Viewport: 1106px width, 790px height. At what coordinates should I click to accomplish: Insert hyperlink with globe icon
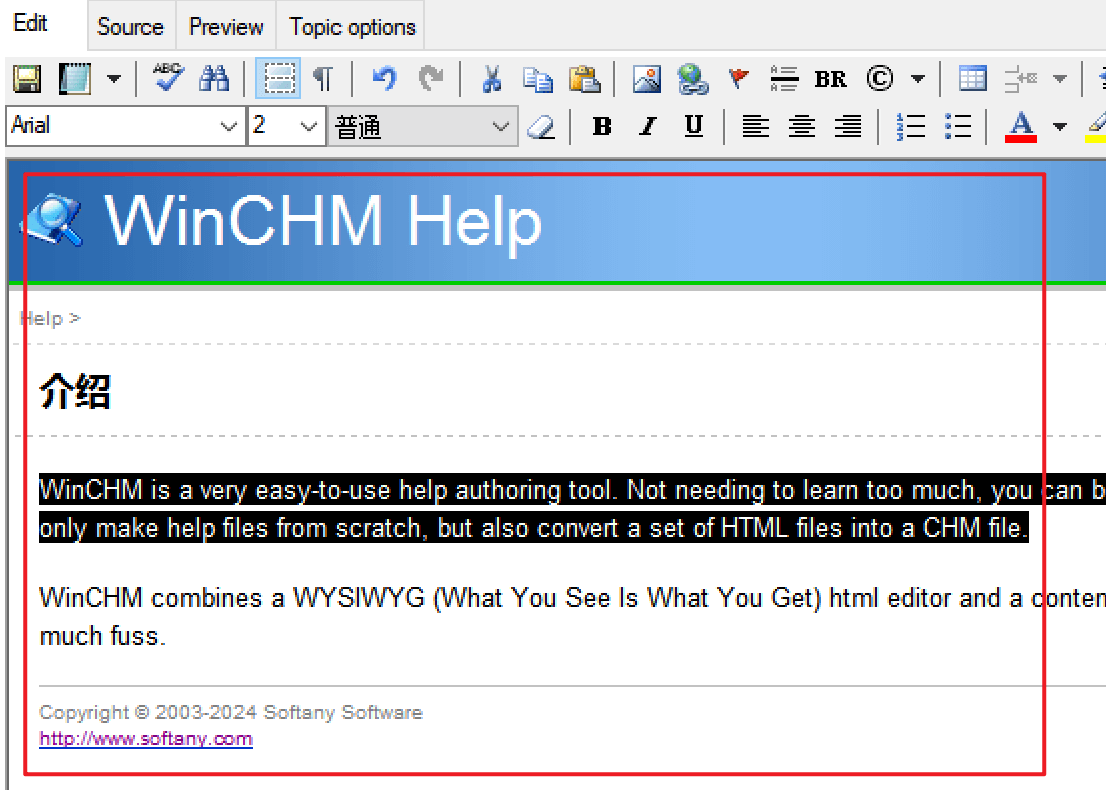tap(692, 79)
